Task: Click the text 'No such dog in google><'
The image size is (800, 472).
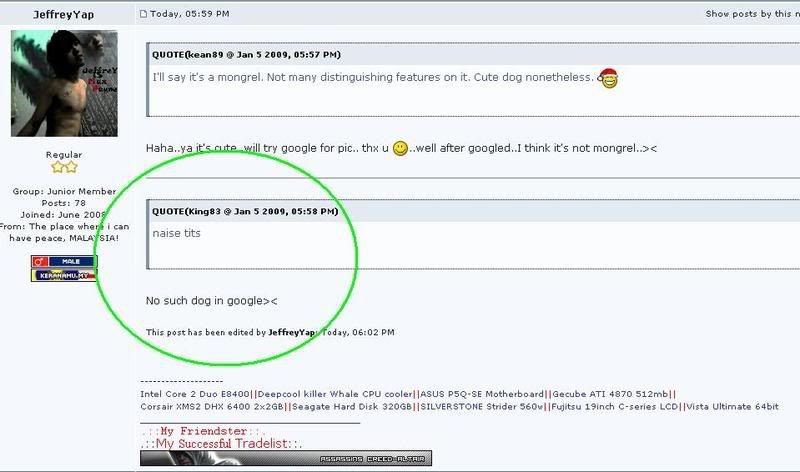Action: (212, 301)
